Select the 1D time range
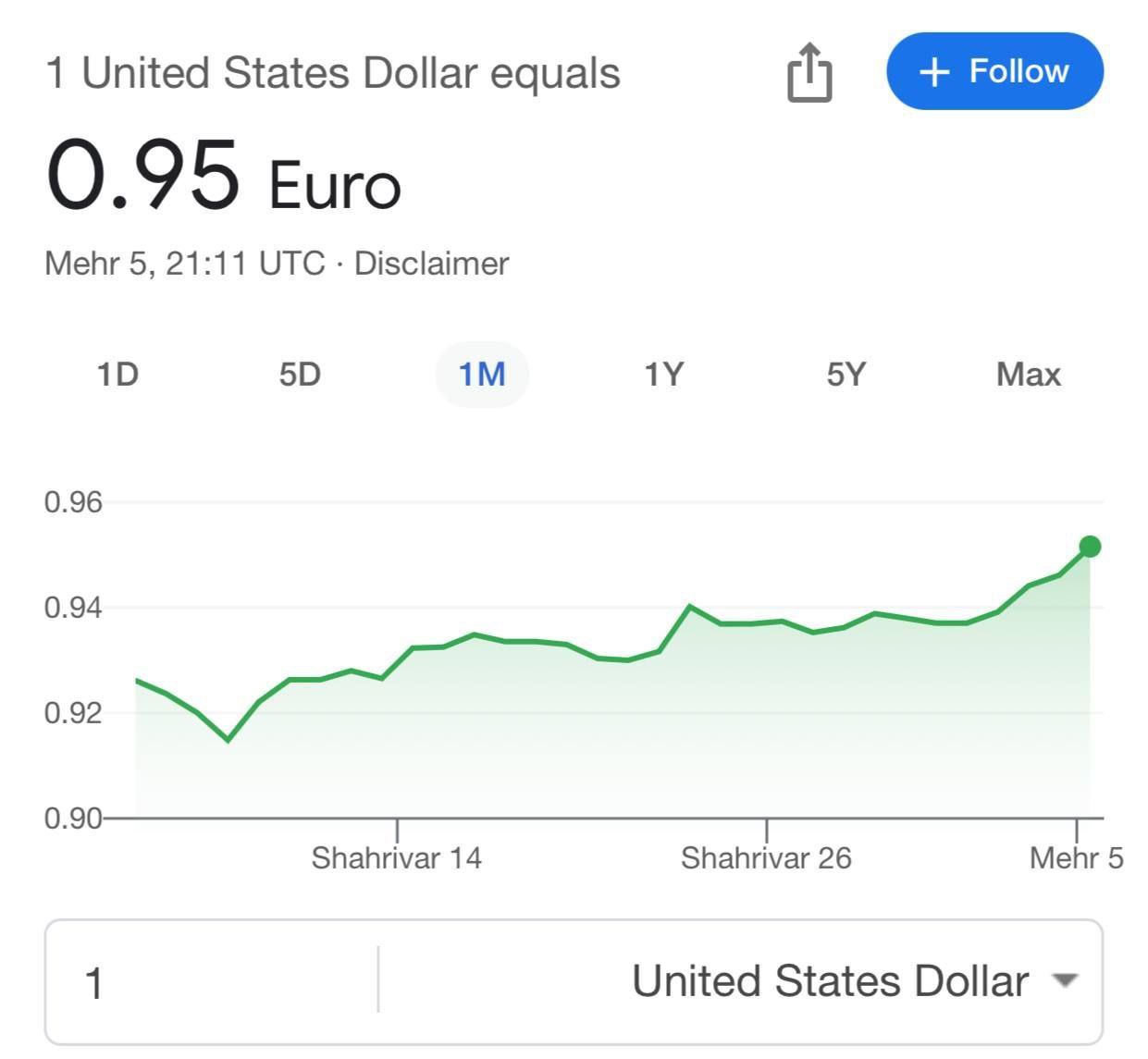This screenshot has width=1148, height=1059. pyautogui.click(x=117, y=375)
